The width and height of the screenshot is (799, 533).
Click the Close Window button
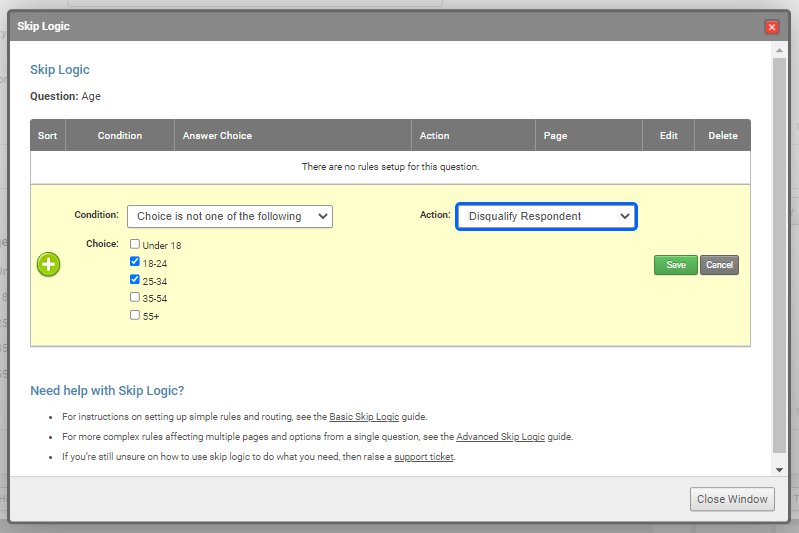point(732,499)
